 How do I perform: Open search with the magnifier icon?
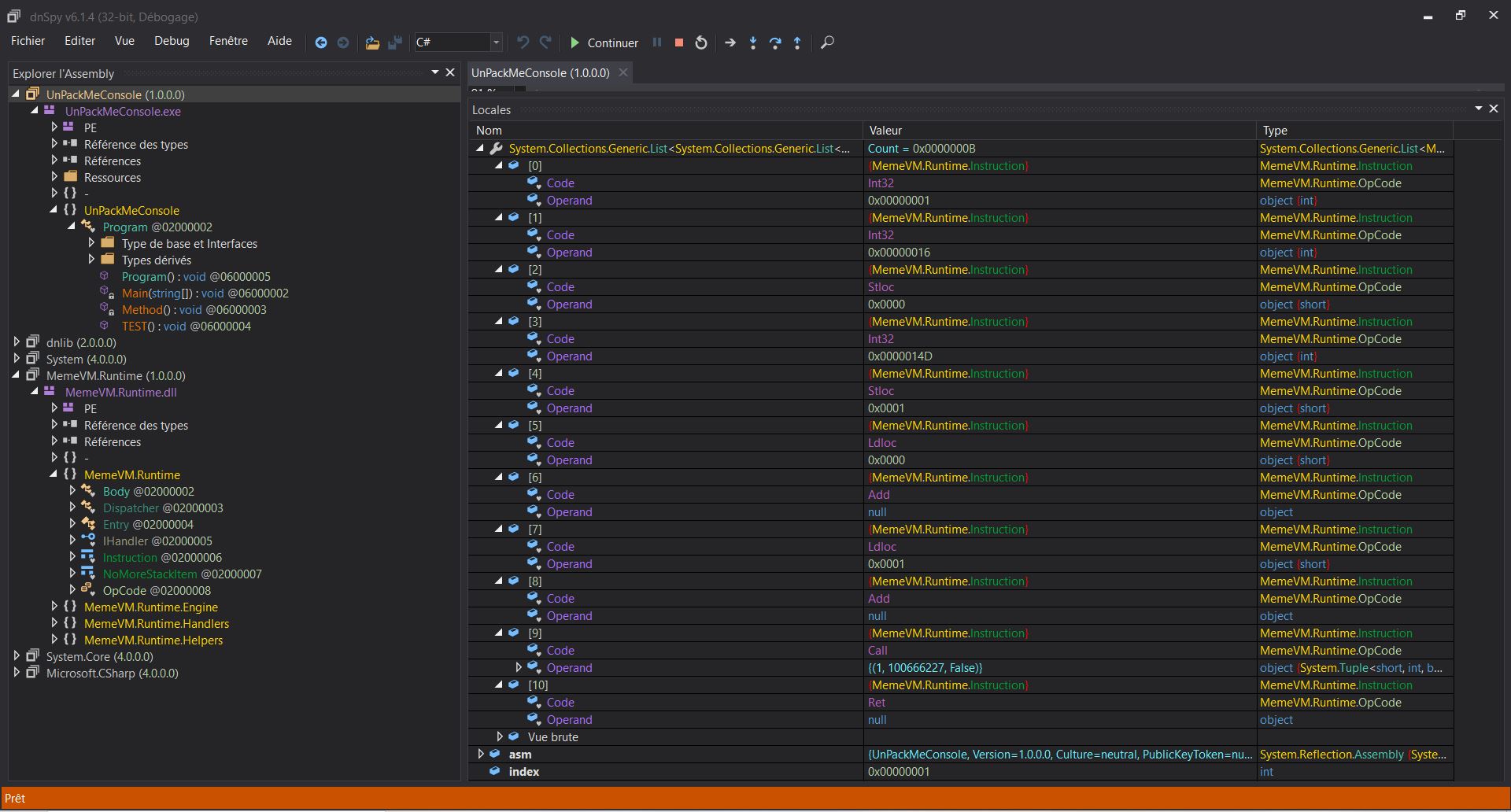pos(827,42)
